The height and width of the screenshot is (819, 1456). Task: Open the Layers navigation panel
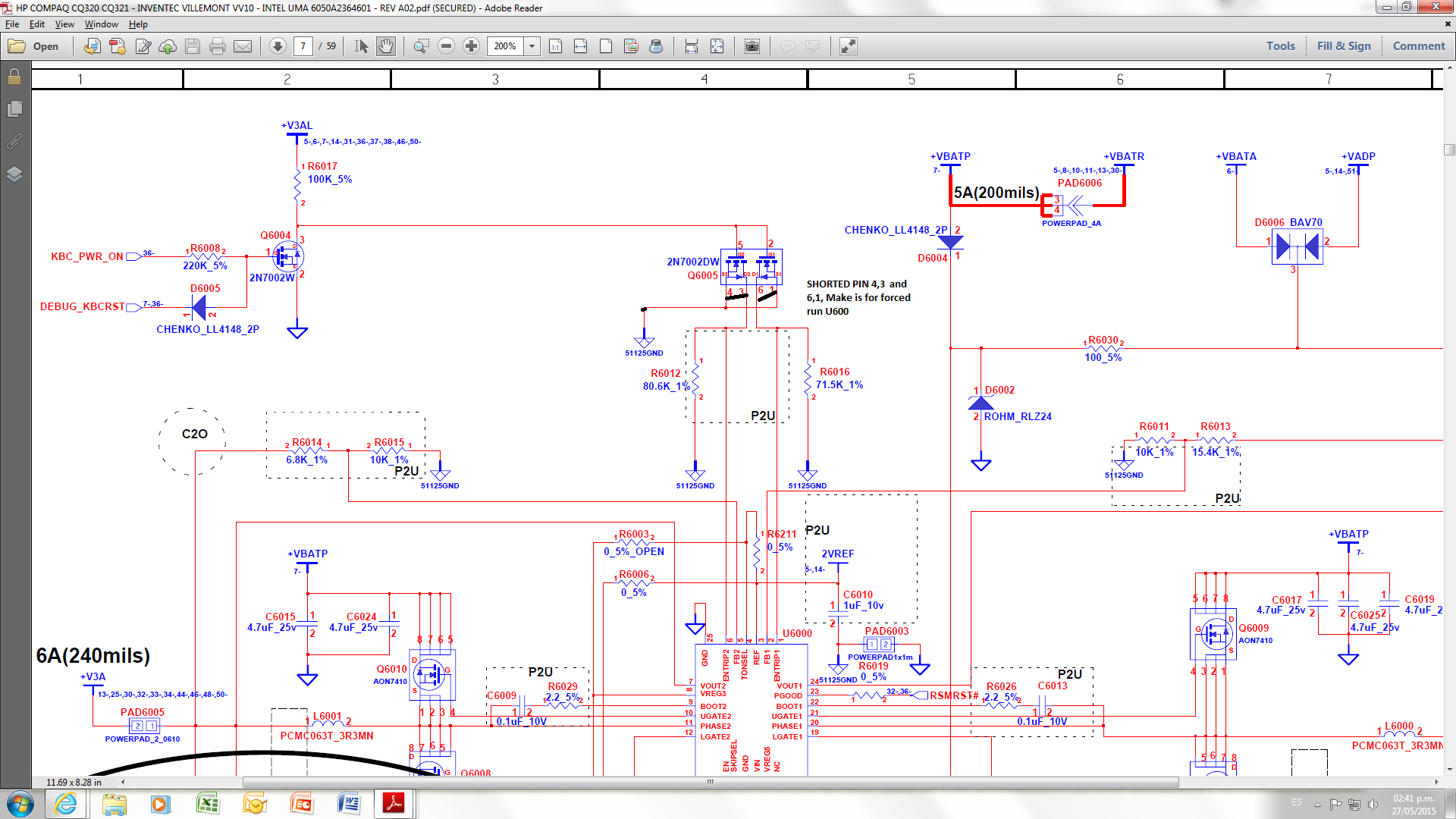pyautogui.click(x=14, y=174)
